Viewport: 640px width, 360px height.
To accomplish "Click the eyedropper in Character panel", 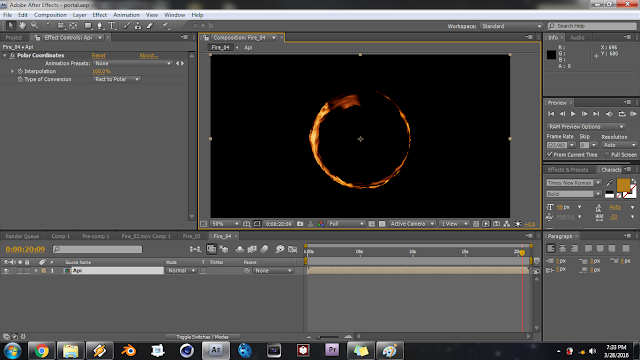I will click(609, 183).
